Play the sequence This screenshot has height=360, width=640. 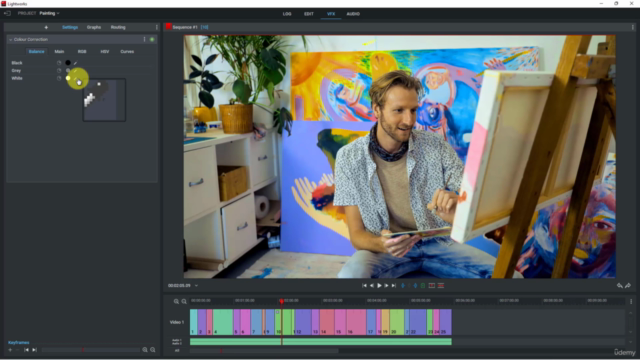(379, 286)
